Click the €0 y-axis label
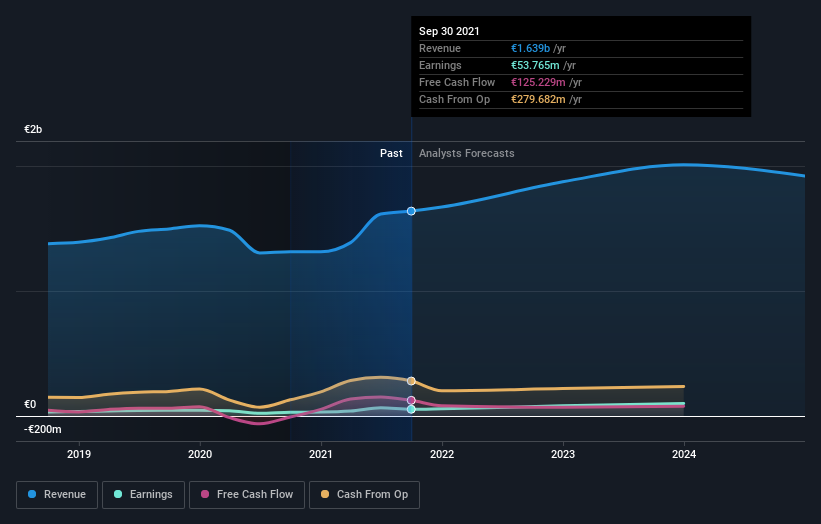 (30, 404)
